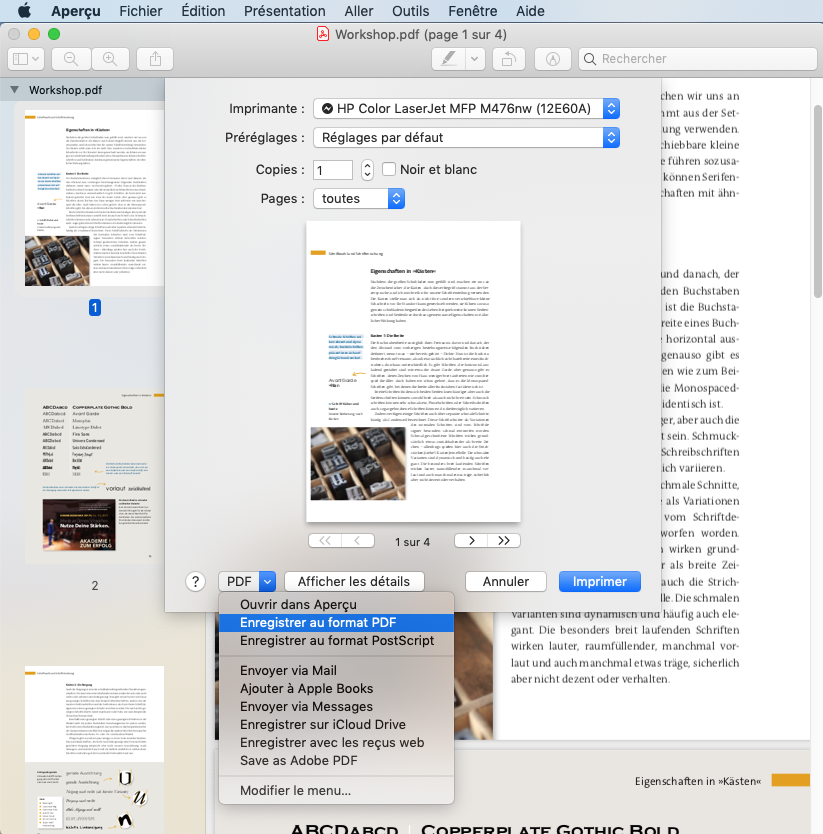This screenshot has height=834, width=823.
Task: Toggle the sidebar view button
Action: point(26,59)
